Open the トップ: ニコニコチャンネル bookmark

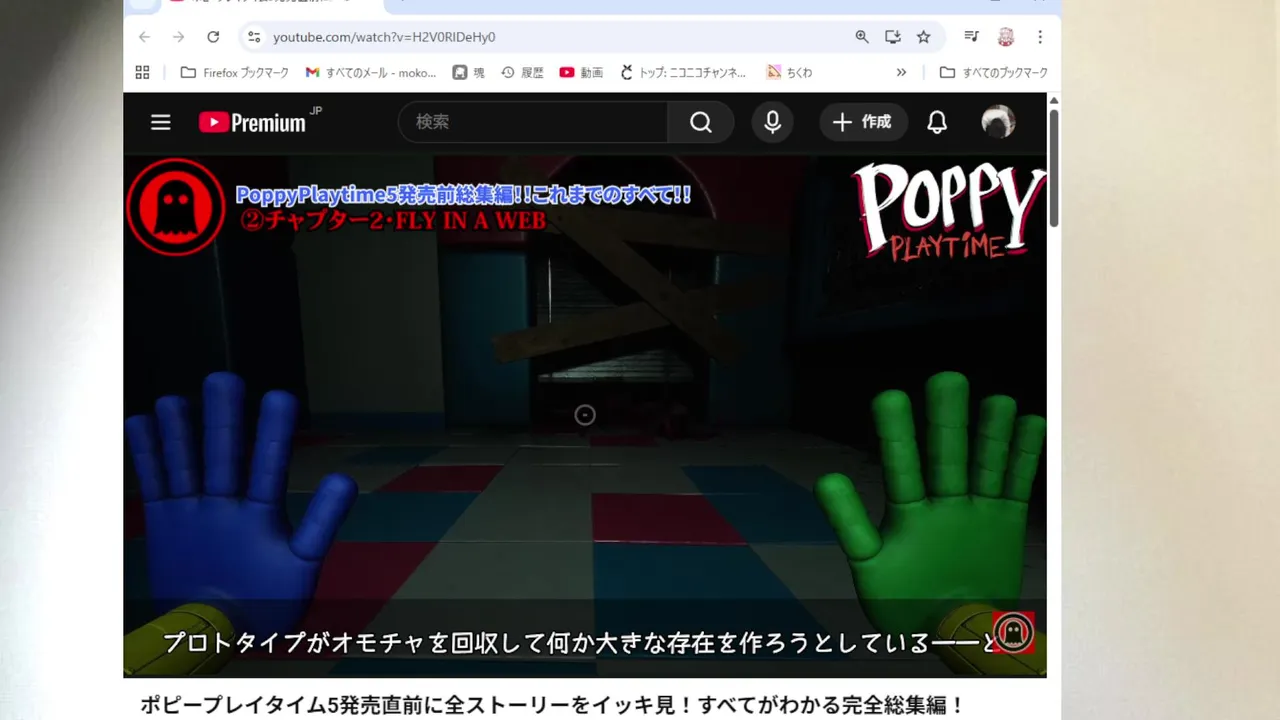pyautogui.click(x=683, y=72)
